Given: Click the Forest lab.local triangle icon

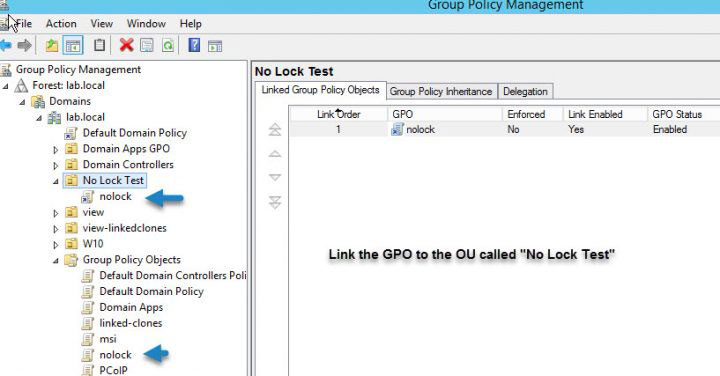Looking at the screenshot, I should (x=21, y=85).
